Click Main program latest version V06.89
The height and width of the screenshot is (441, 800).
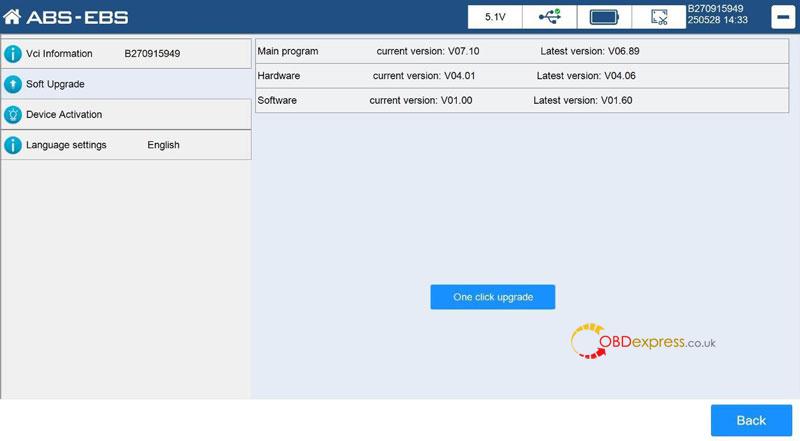click(x=590, y=51)
